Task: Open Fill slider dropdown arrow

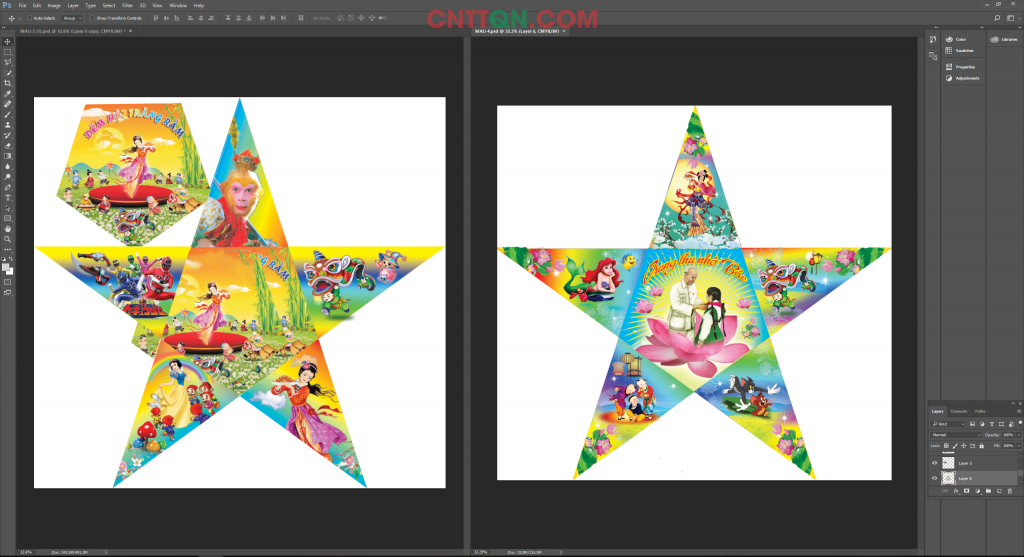Action: [1019, 446]
